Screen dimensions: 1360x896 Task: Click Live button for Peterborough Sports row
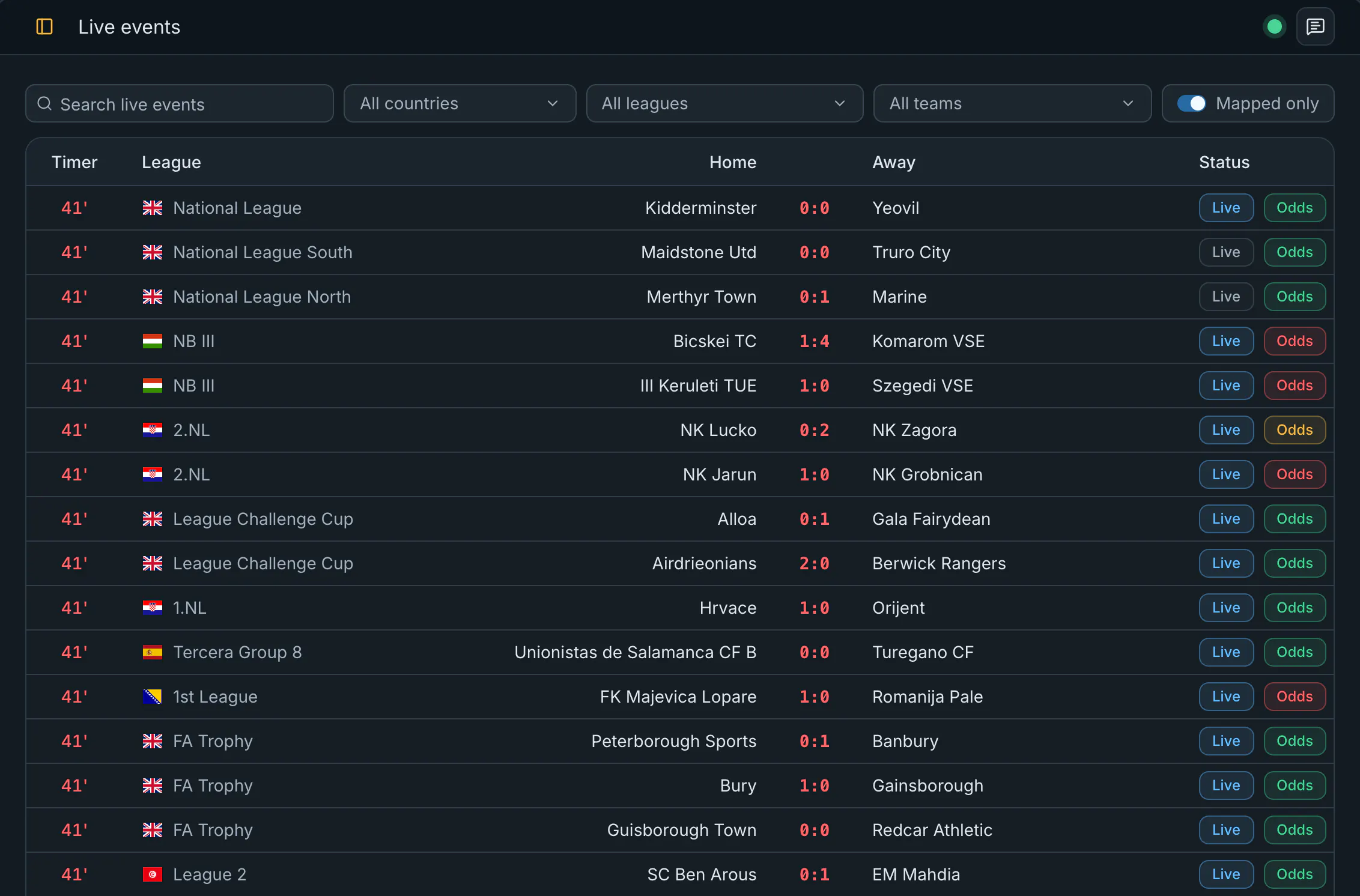(1226, 741)
